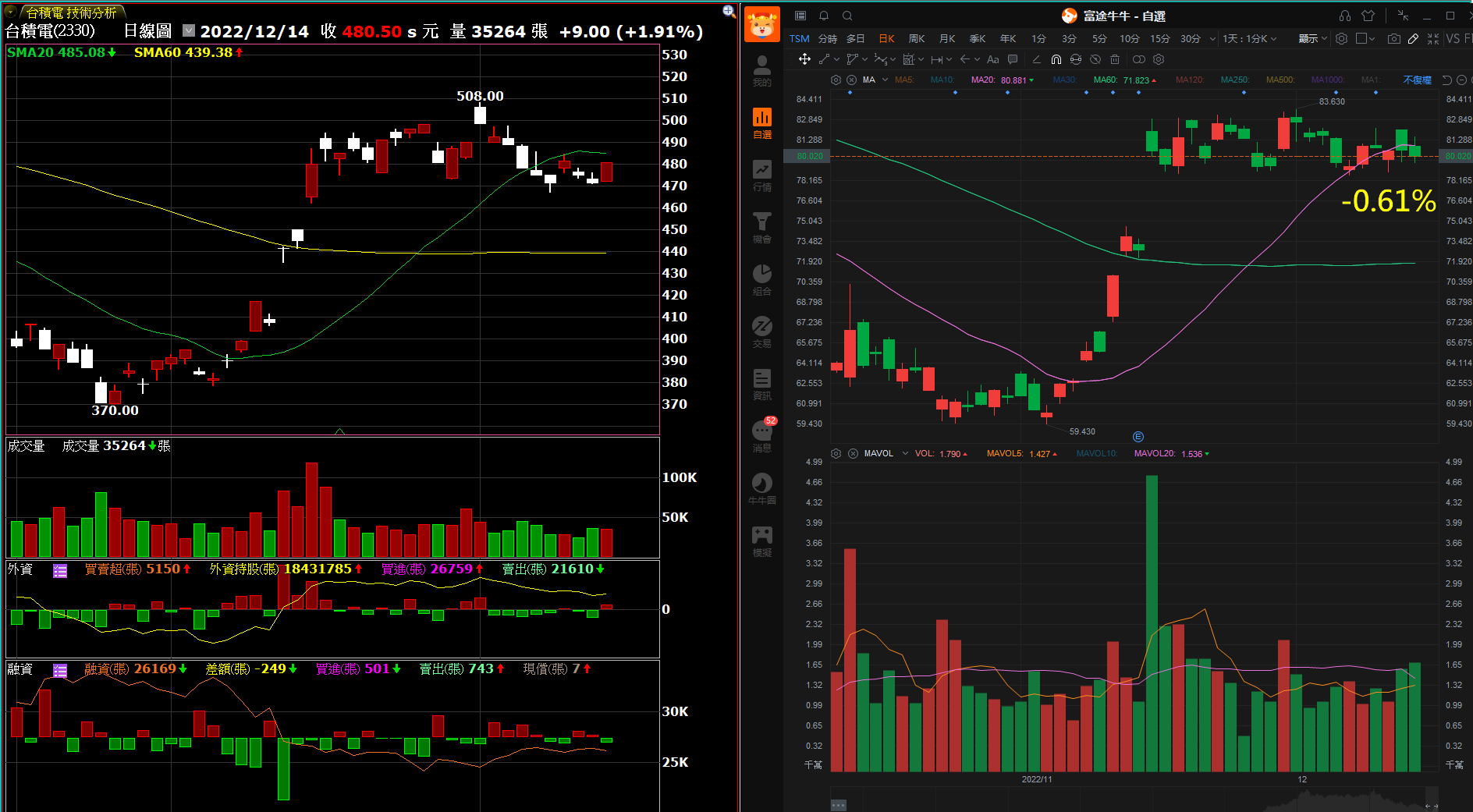This screenshot has width=1473, height=812.
Task: Select the angle drawing tool
Action: (1036, 59)
